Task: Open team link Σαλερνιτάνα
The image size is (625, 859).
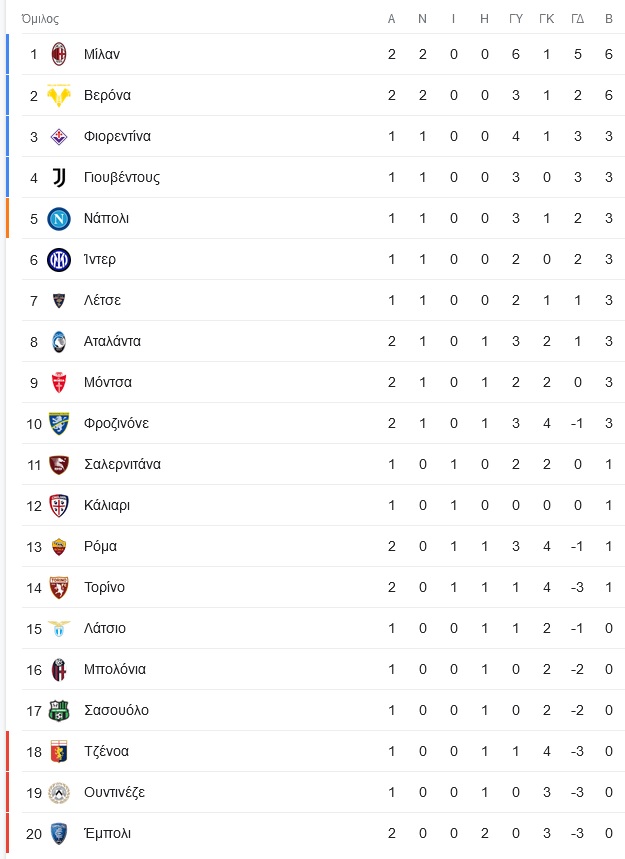Action: point(122,464)
